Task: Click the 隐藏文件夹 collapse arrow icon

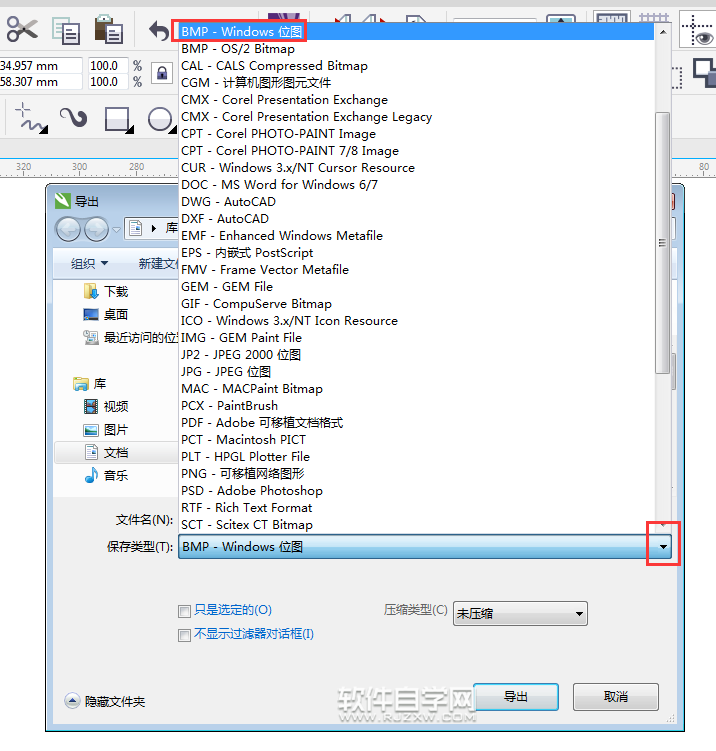Action: [x=72, y=701]
